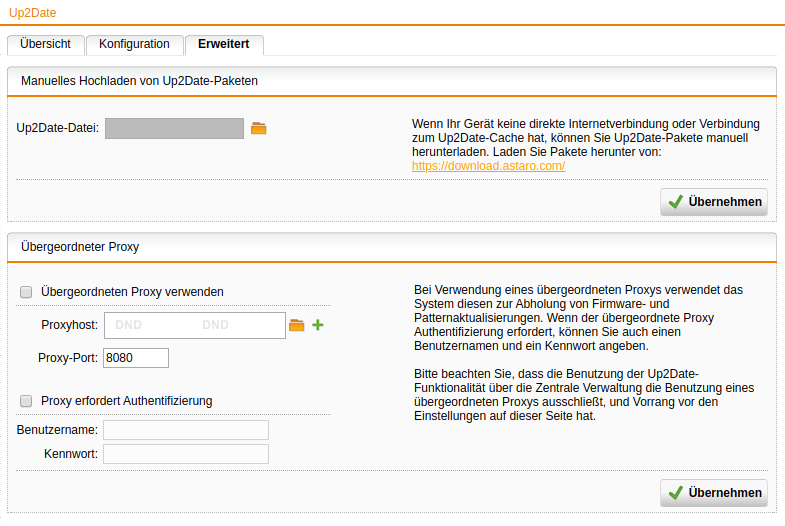Select the Up2Date page title text
The height and width of the screenshot is (526, 785).
[33, 13]
